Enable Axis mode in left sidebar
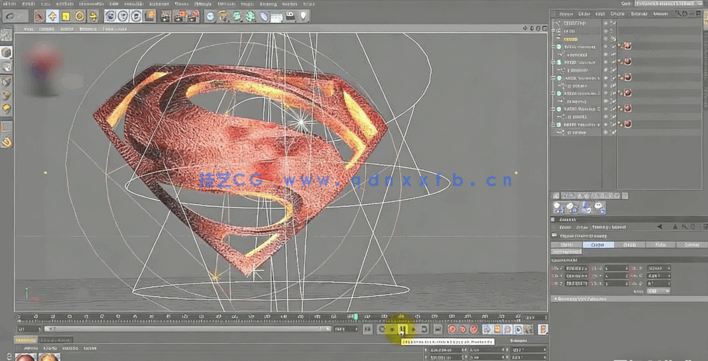 tap(6, 128)
